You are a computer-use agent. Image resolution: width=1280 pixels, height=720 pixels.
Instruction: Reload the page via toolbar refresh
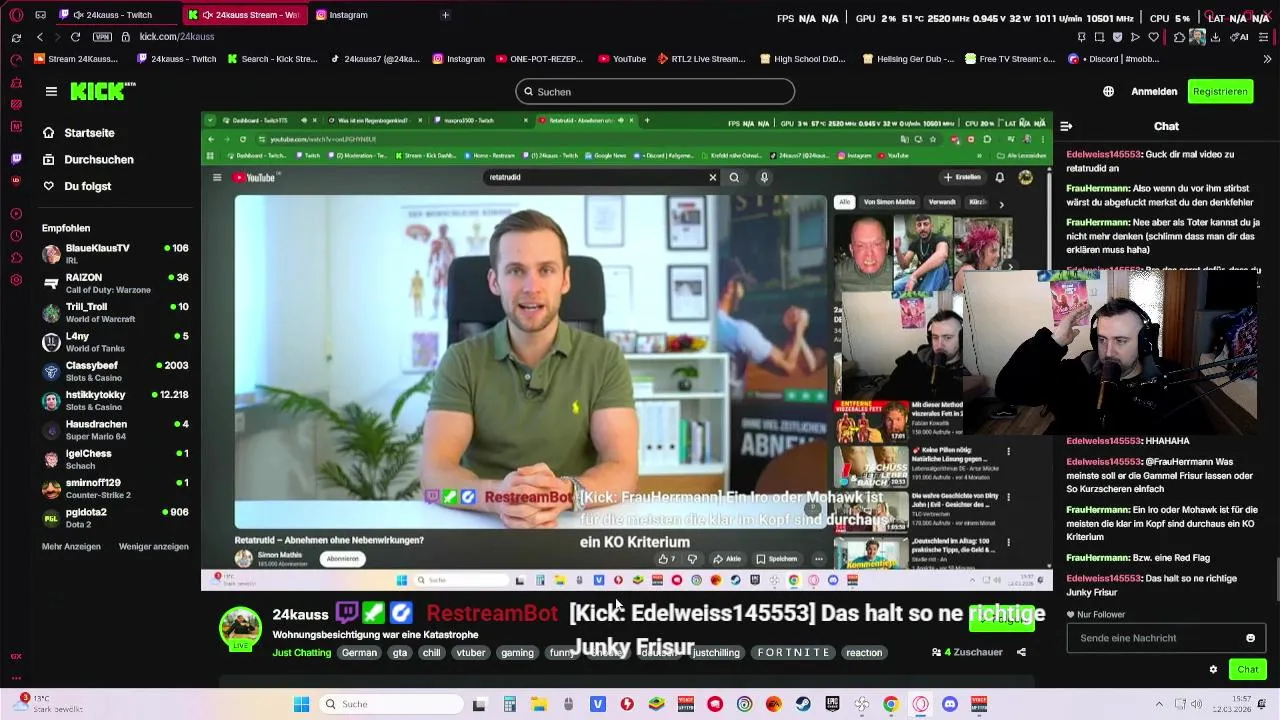75,37
